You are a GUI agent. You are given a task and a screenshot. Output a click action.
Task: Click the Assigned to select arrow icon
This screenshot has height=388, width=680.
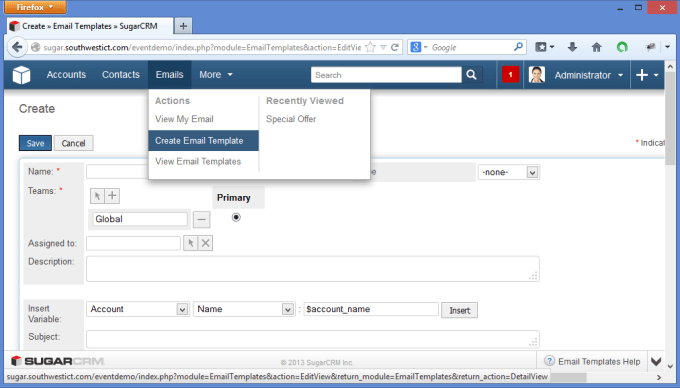click(x=190, y=243)
